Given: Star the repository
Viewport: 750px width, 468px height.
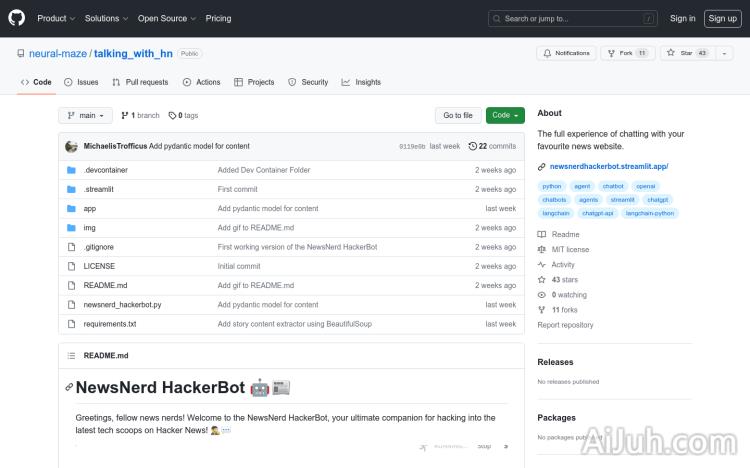Looking at the screenshot, I should (x=688, y=53).
